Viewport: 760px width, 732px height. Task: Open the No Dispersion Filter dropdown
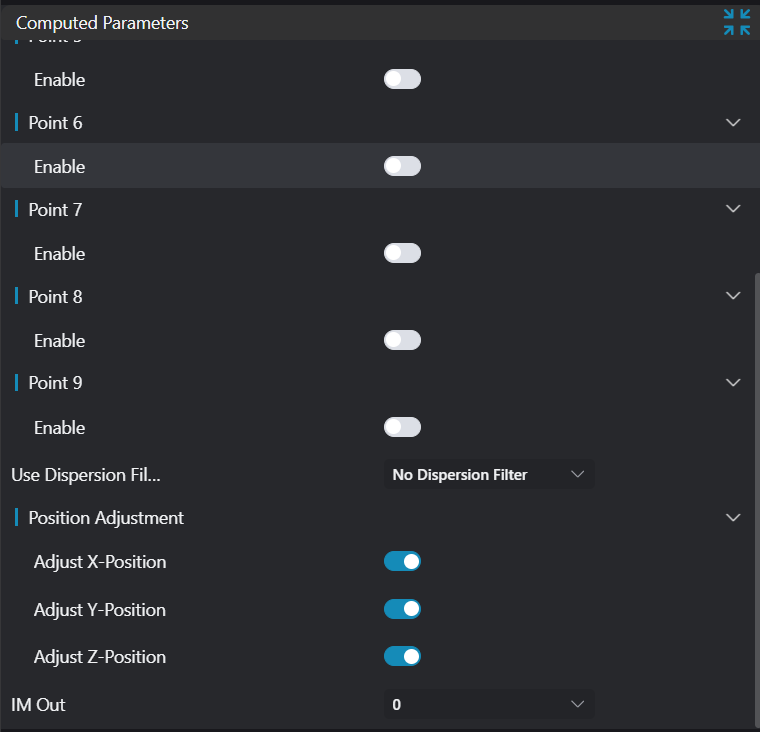[x=489, y=474]
